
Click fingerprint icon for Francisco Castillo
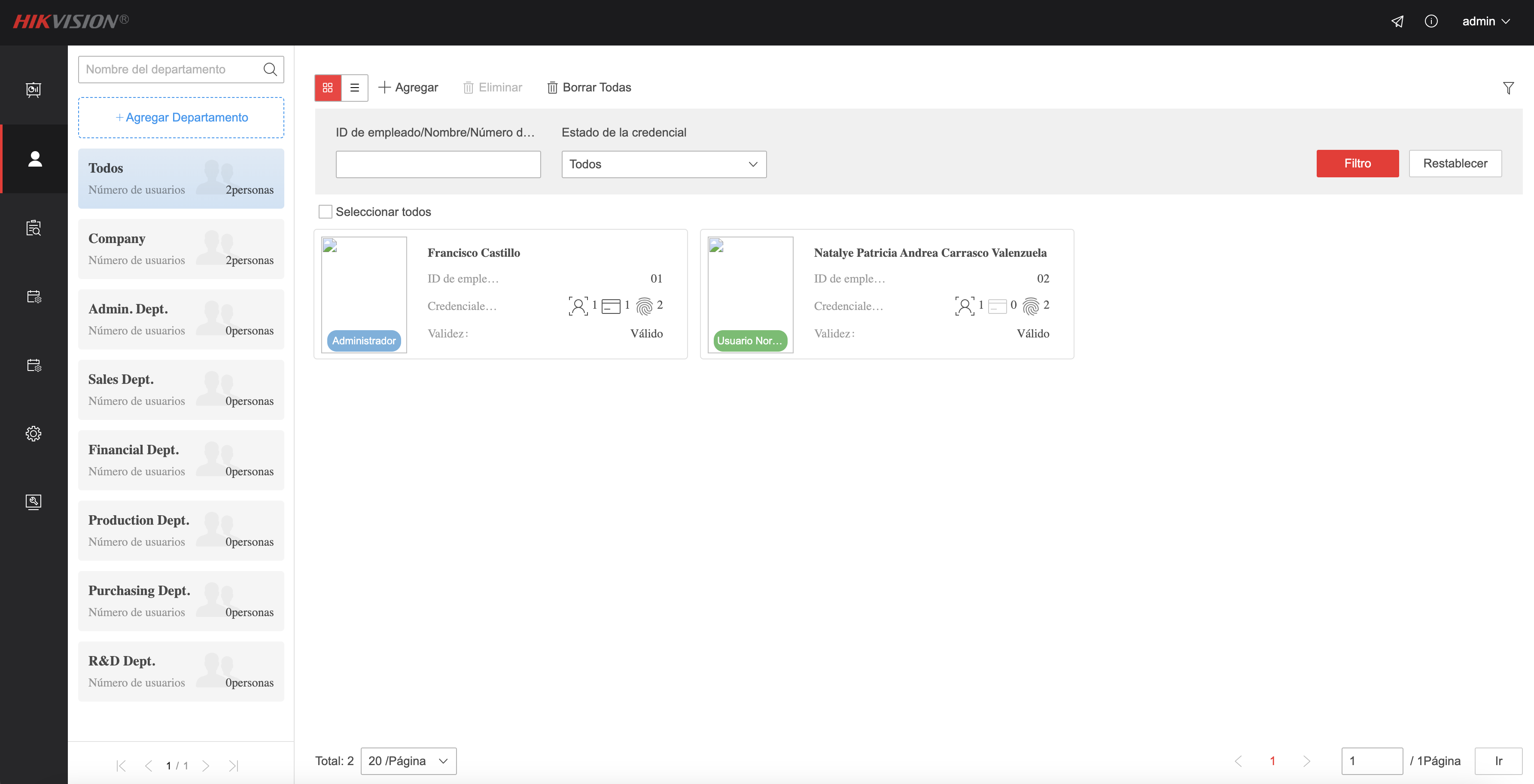tap(644, 306)
